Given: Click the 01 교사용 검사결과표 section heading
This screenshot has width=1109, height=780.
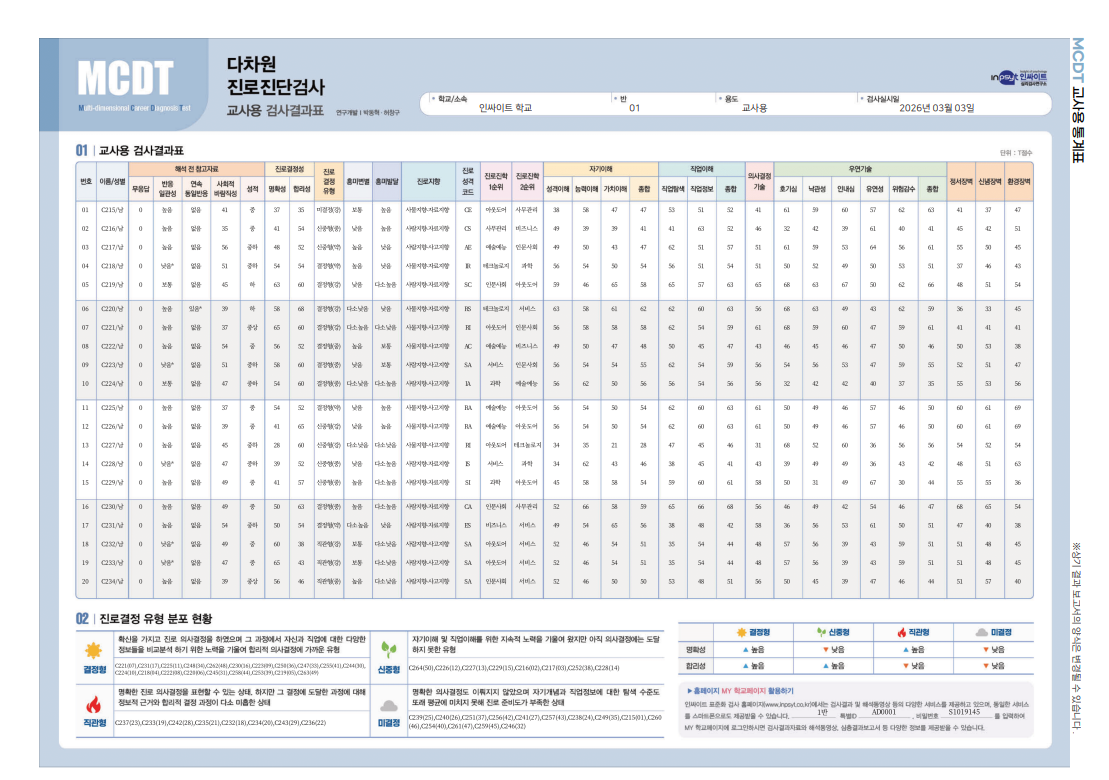Looking at the screenshot, I should pyautogui.click(x=129, y=150).
